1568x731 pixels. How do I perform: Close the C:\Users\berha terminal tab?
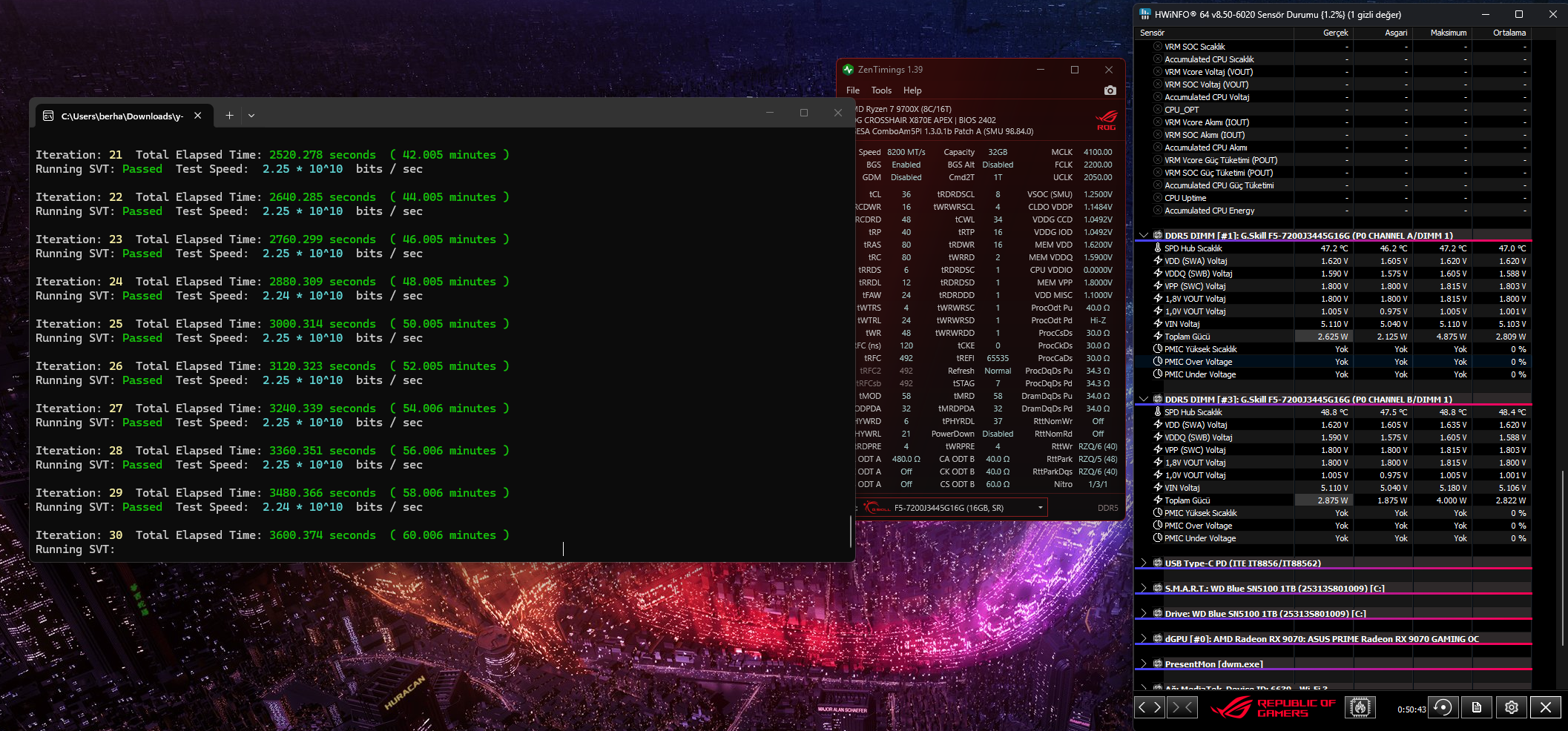198,116
